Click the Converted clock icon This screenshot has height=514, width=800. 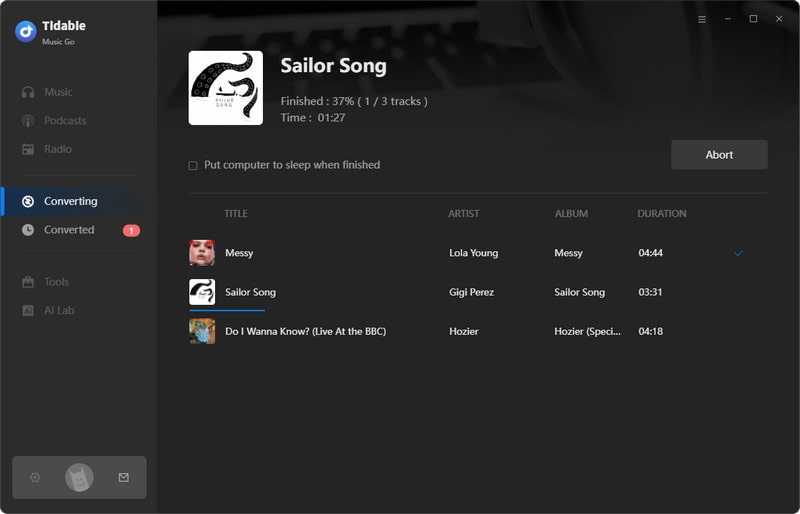[x=28, y=230]
